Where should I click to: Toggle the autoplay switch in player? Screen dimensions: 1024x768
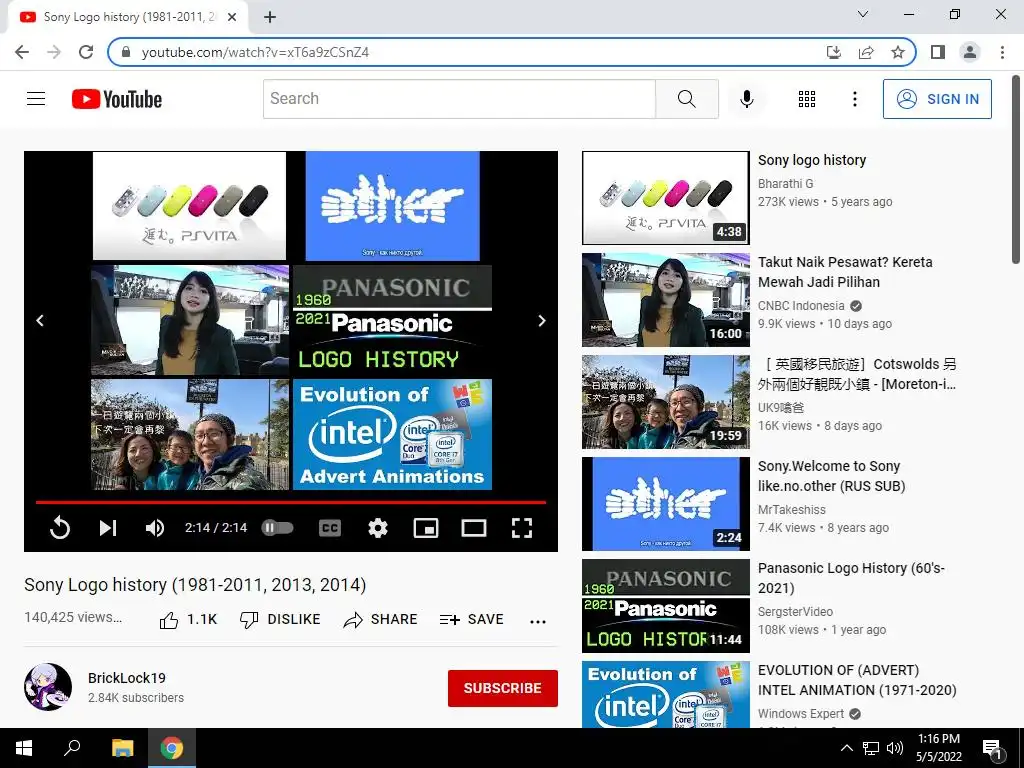278,528
